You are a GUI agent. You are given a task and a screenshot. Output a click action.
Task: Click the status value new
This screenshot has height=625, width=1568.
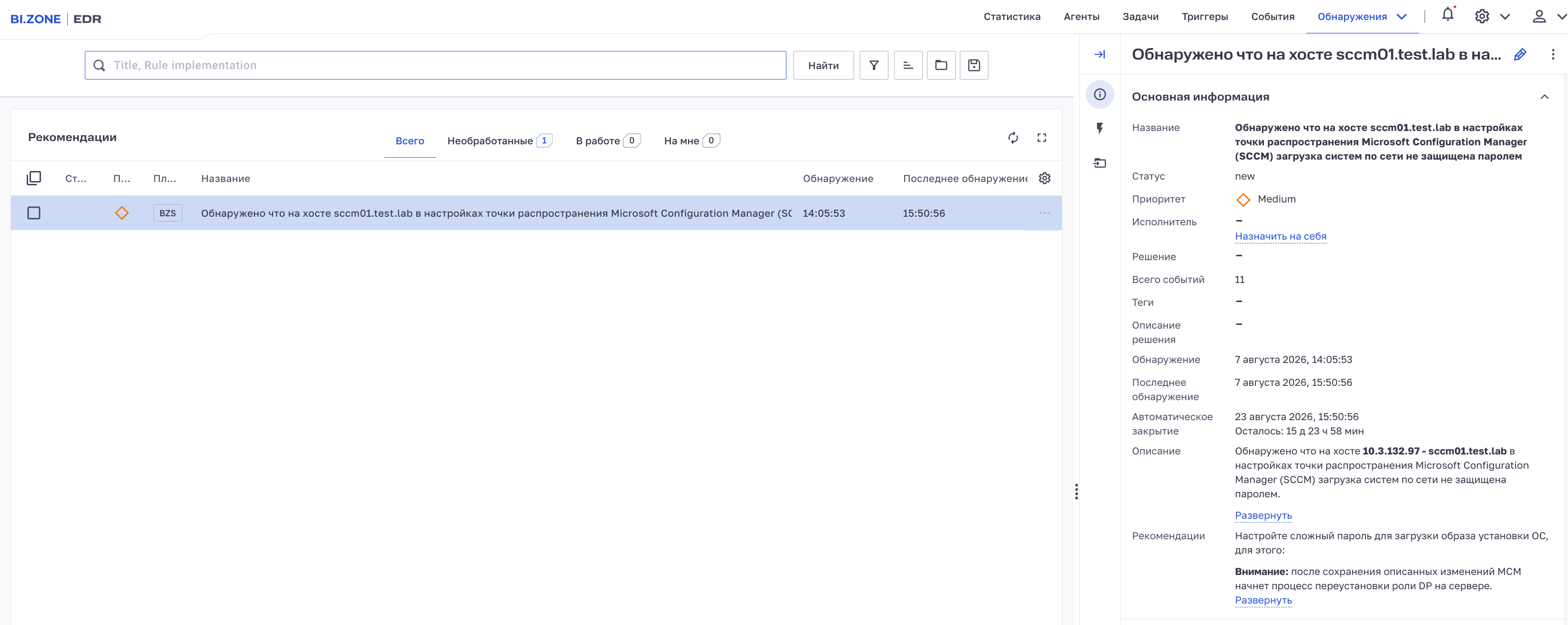click(x=1244, y=176)
